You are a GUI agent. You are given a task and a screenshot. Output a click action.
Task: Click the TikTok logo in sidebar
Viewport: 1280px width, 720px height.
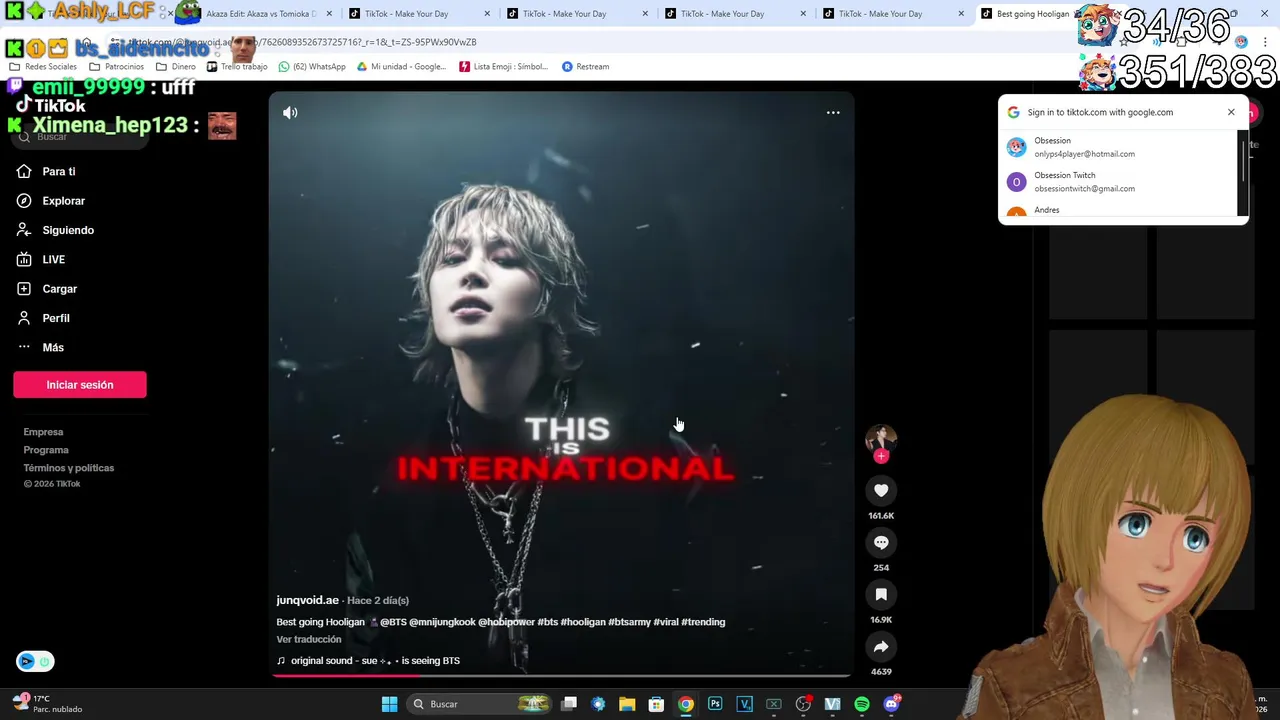[51, 106]
